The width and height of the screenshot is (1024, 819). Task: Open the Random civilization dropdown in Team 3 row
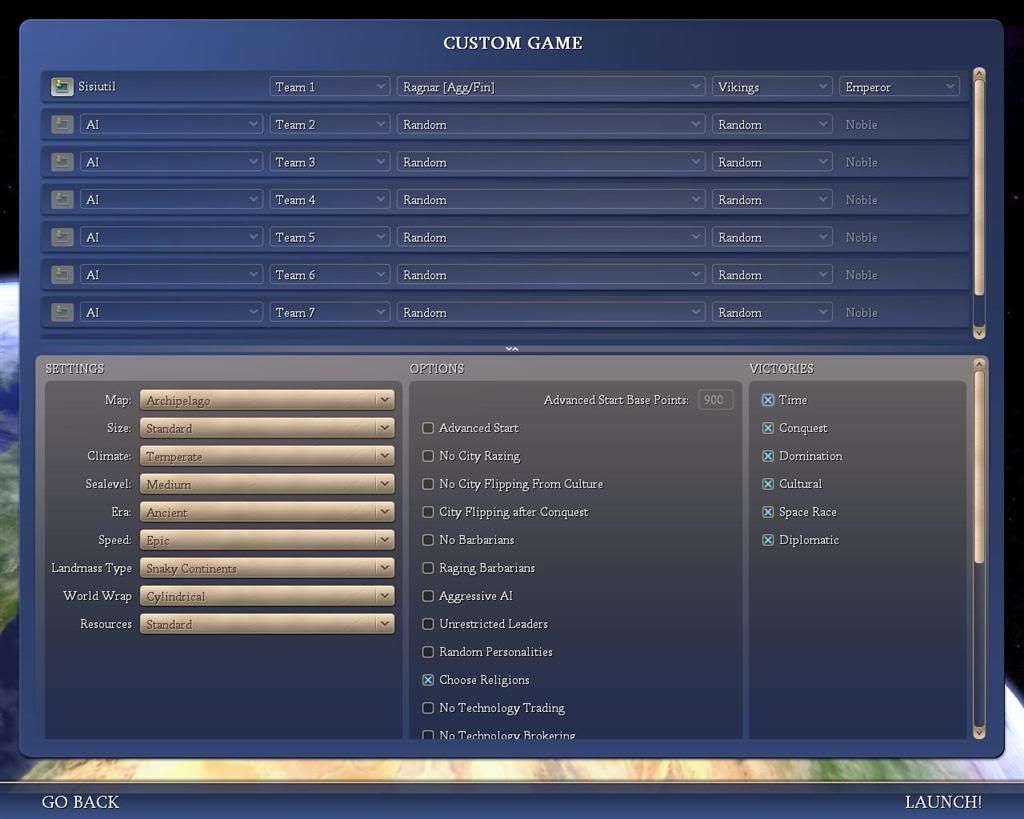[x=772, y=162]
